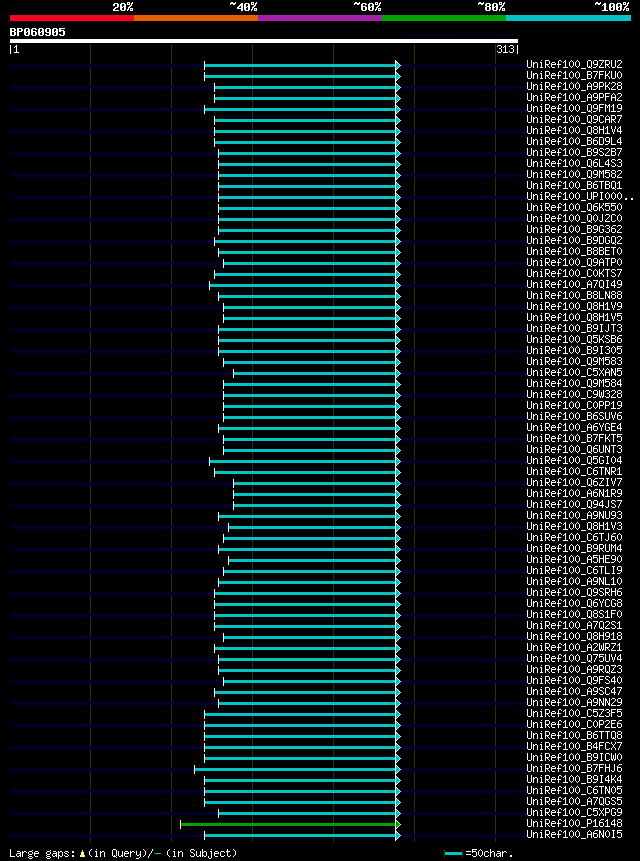This screenshot has width=640, height=861.
Task: Open the UniRef100_C5Z3F5 hit
Action: (x=574, y=713)
